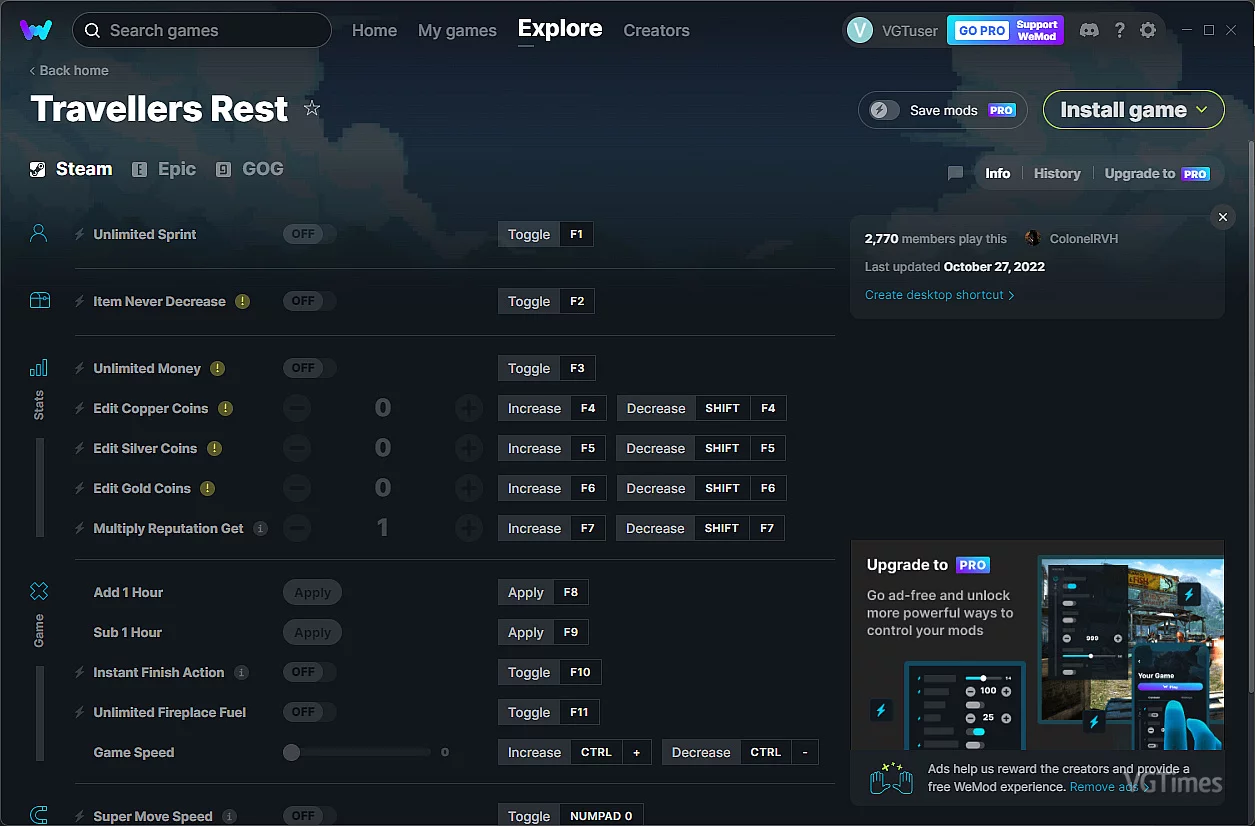Screen dimensions: 1255x826
Task: Click Toggle NUMPAD 0 hotkey button
Action: click(570, 816)
